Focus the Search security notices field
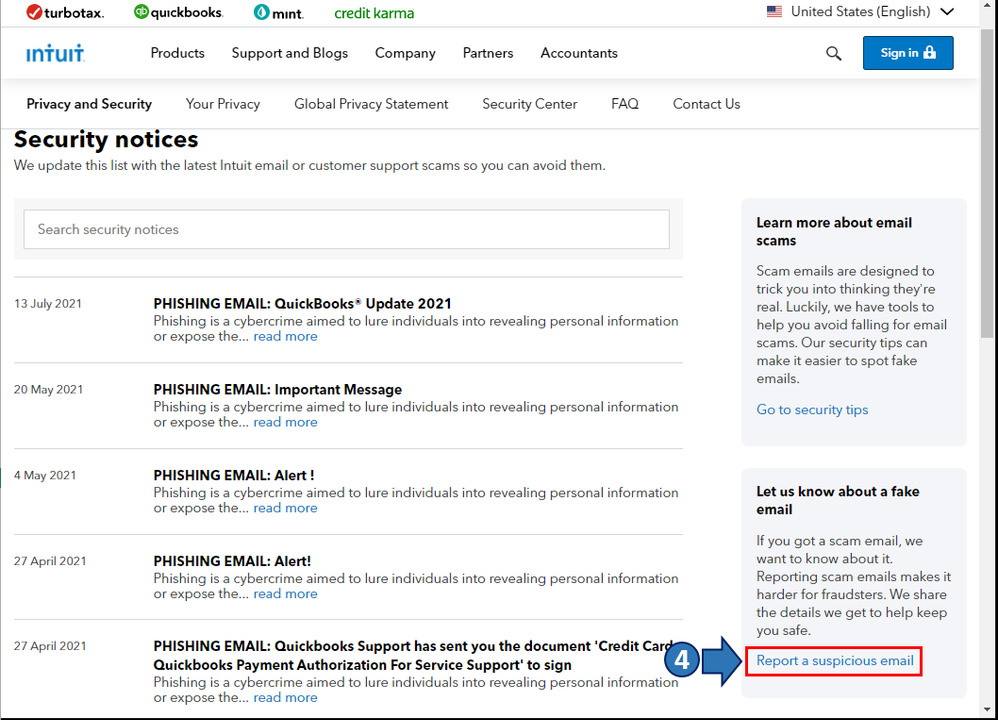The height and width of the screenshot is (720, 998). point(346,229)
